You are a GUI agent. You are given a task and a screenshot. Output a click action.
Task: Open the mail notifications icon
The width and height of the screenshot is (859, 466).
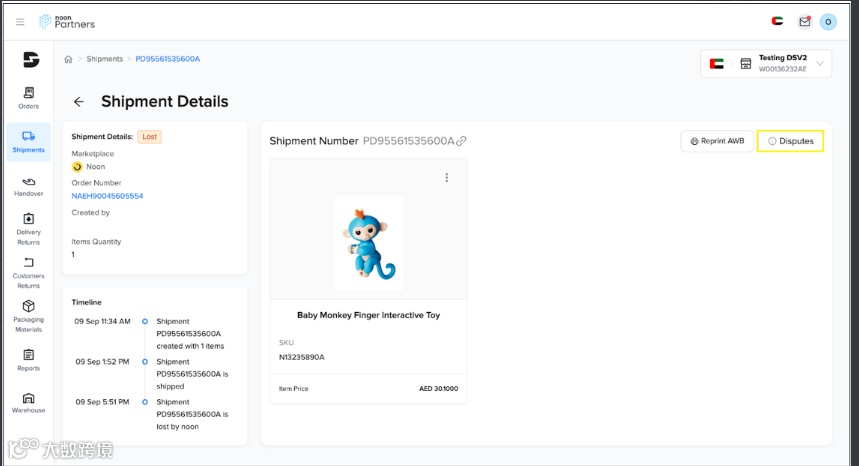point(804,22)
